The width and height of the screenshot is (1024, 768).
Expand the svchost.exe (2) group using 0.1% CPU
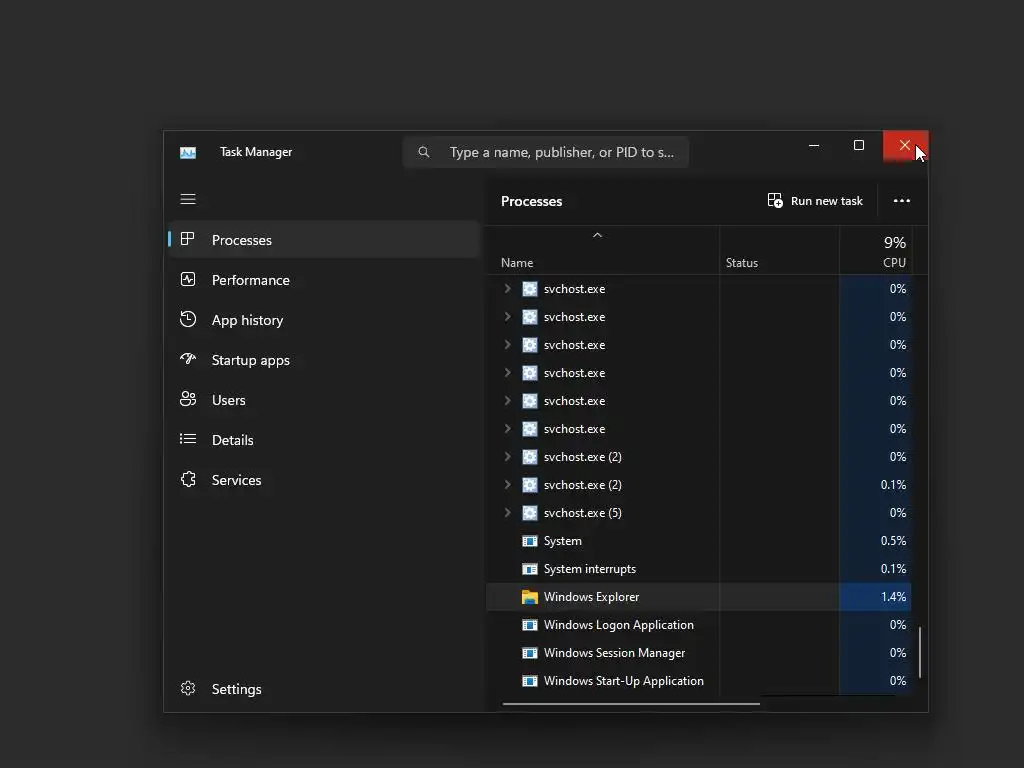(507, 485)
